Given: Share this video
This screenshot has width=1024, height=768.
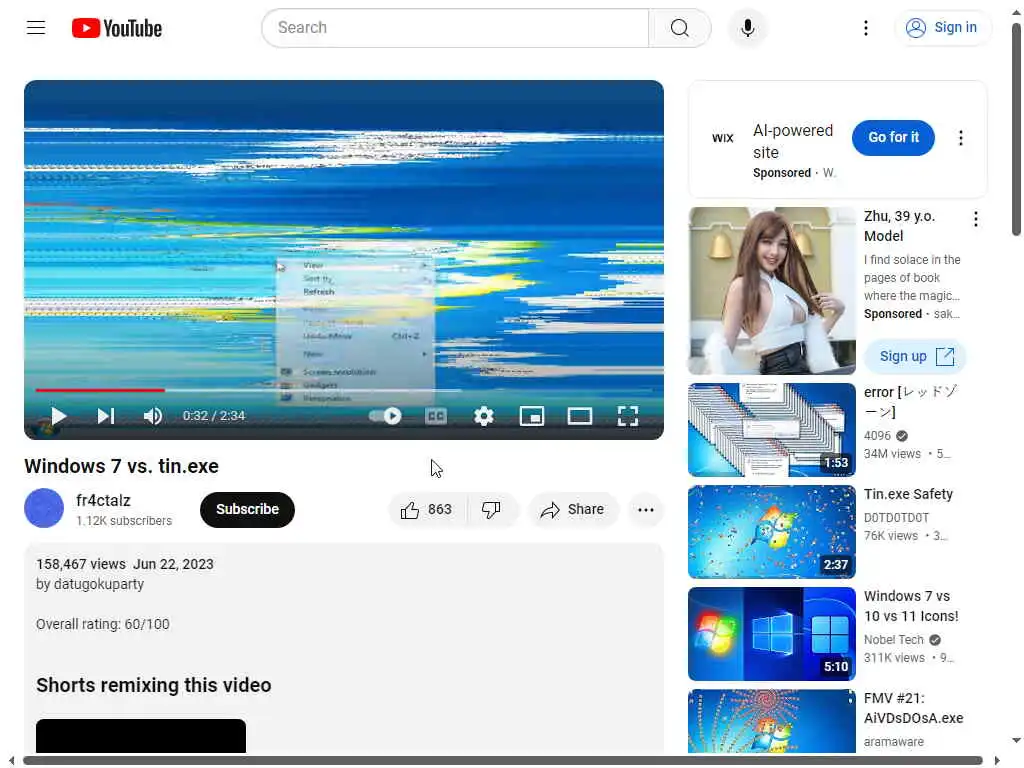Looking at the screenshot, I should pyautogui.click(x=572, y=509).
